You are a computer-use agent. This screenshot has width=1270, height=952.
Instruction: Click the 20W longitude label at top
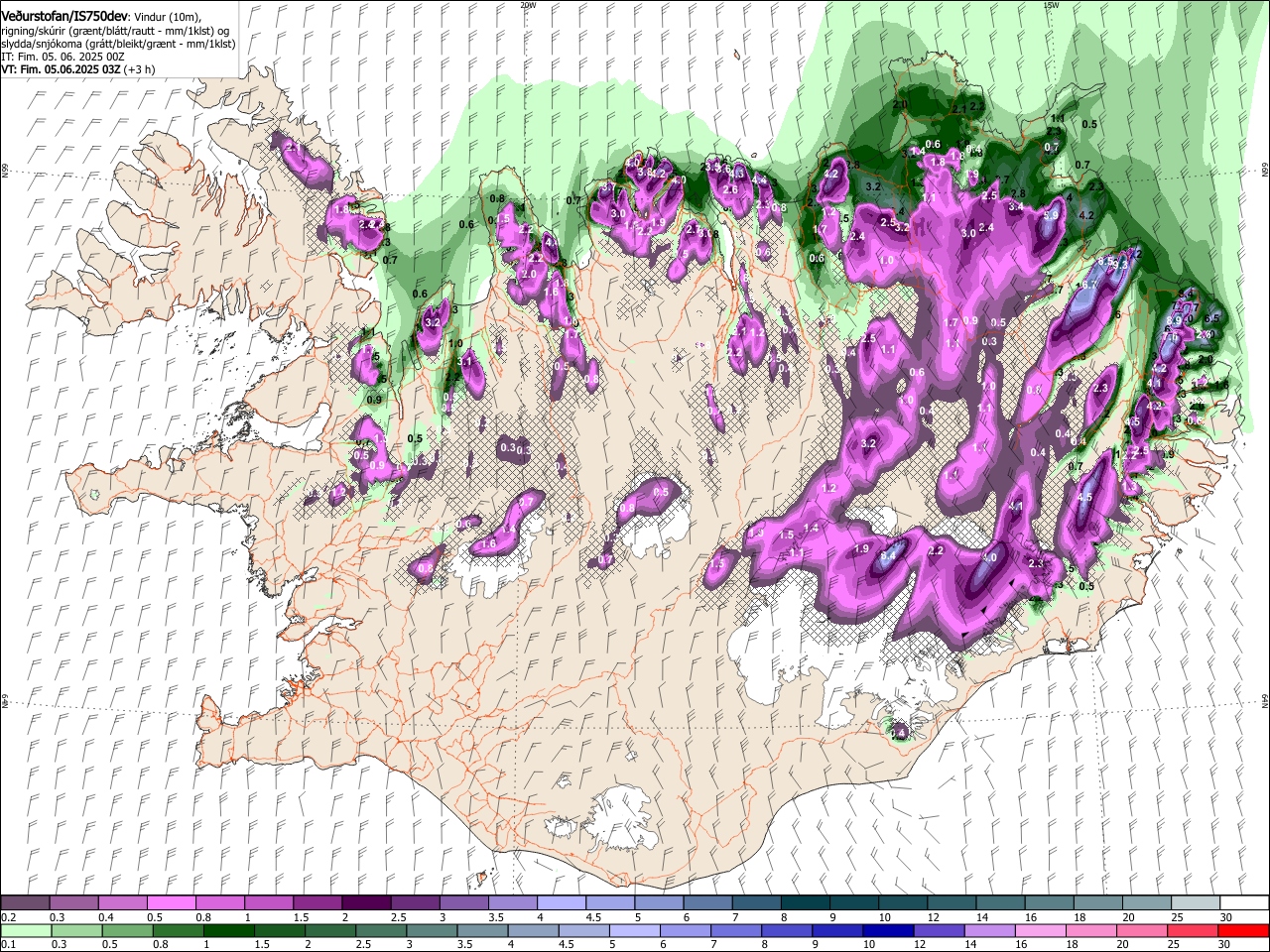(528, 5)
